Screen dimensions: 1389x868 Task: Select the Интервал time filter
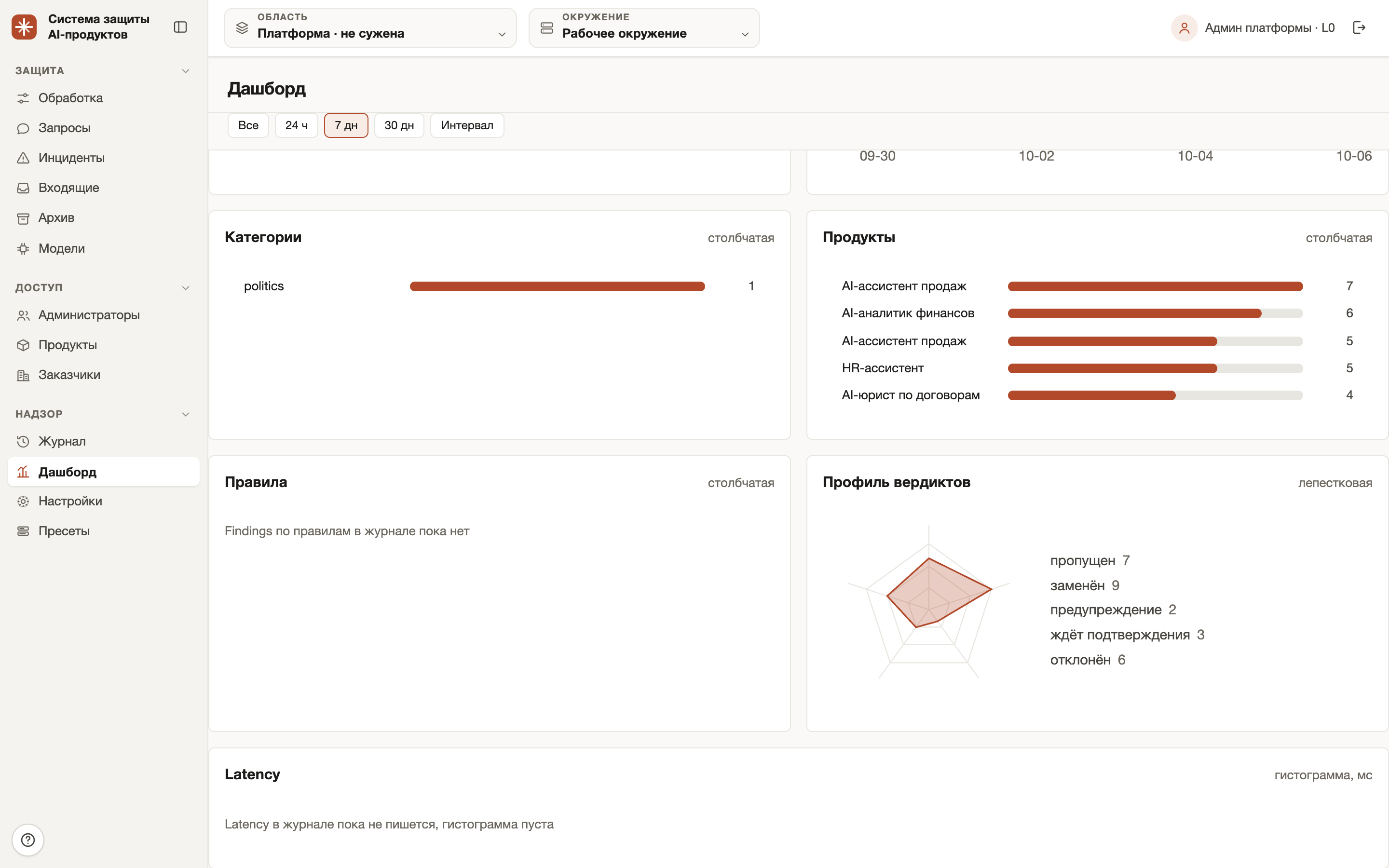tap(467, 125)
